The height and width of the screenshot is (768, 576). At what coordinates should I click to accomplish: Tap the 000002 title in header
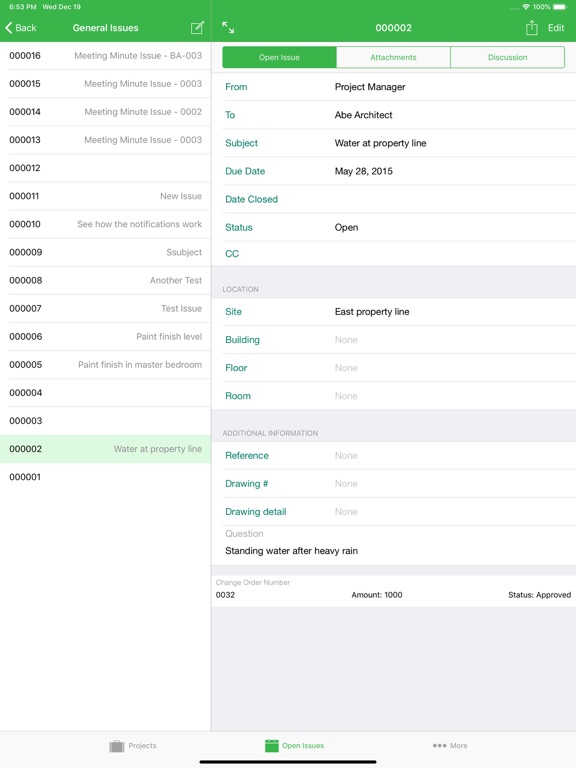click(393, 28)
